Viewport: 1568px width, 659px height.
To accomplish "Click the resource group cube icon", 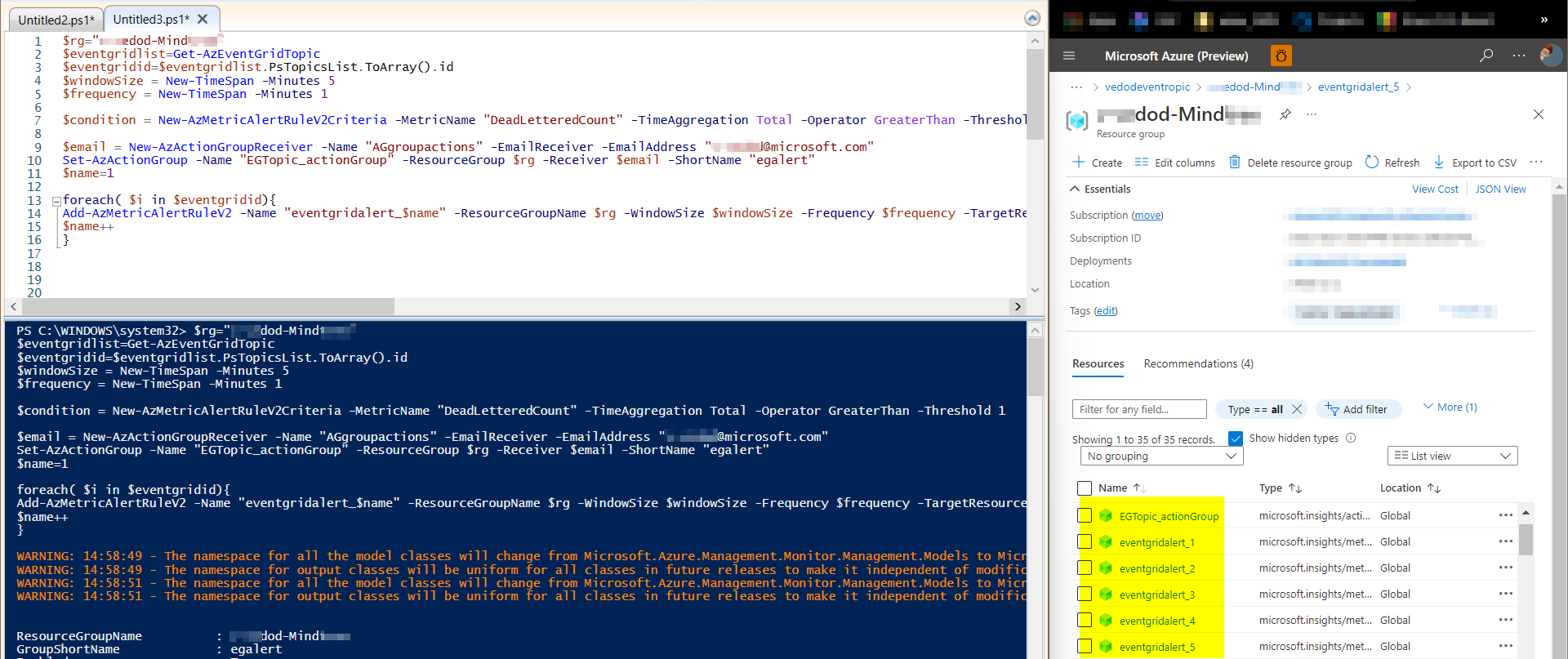I will [x=1078, y=121].
